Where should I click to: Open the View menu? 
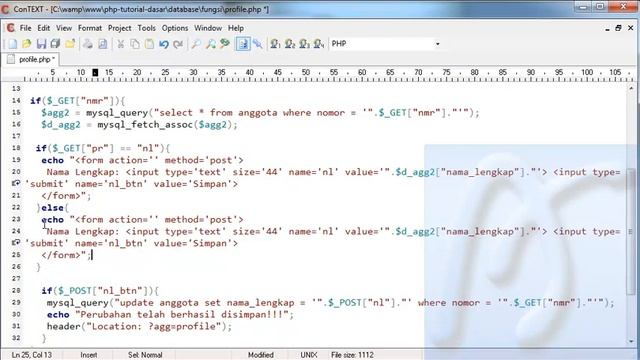coord(64,28)
